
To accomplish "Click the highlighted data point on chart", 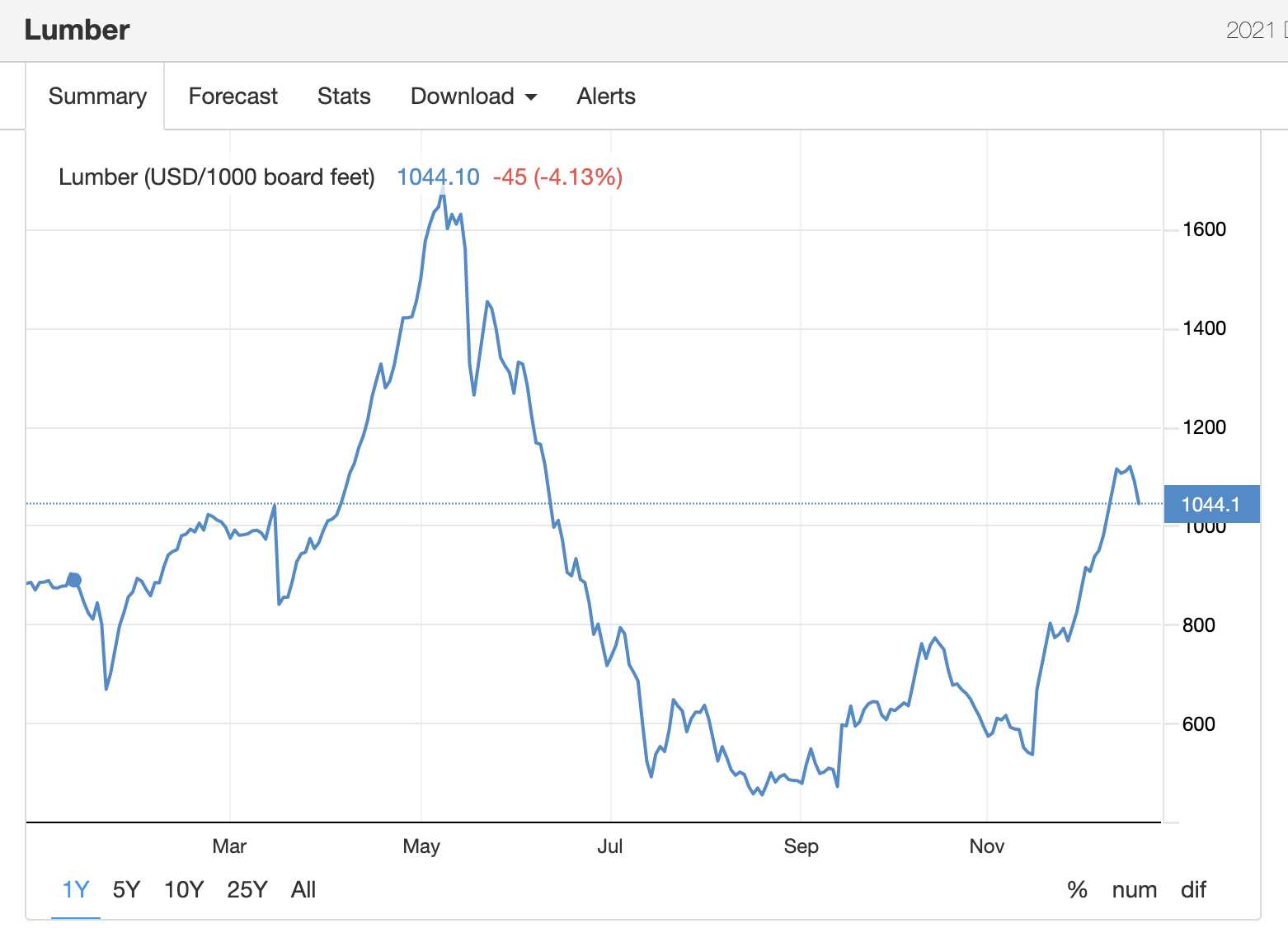I will coord(73,580).
